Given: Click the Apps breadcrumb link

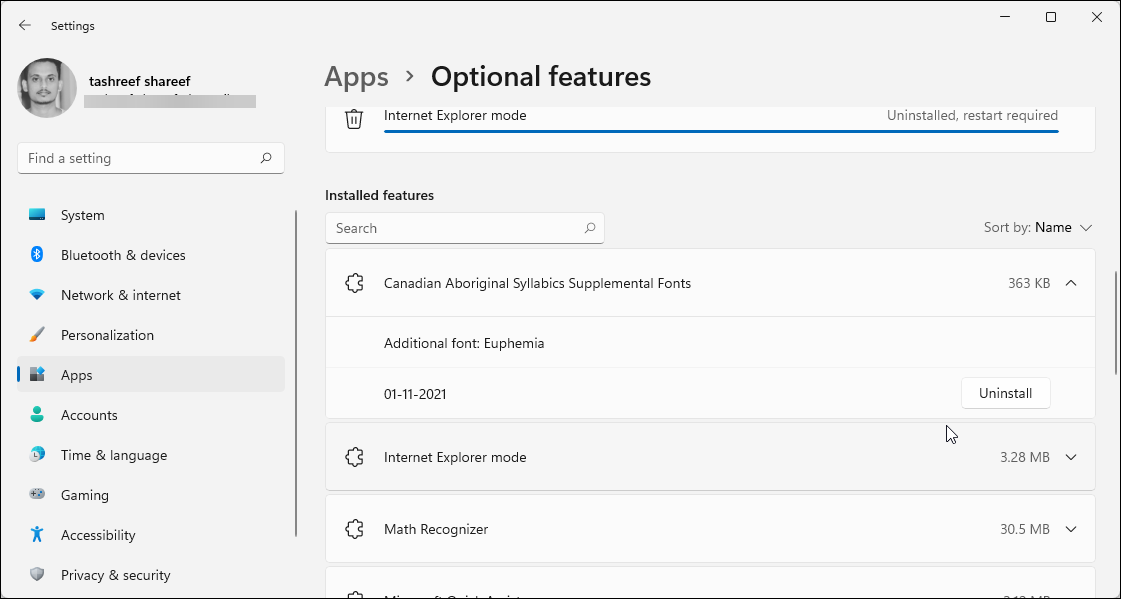Looking at the screenshot, I should tap(356, 77).
